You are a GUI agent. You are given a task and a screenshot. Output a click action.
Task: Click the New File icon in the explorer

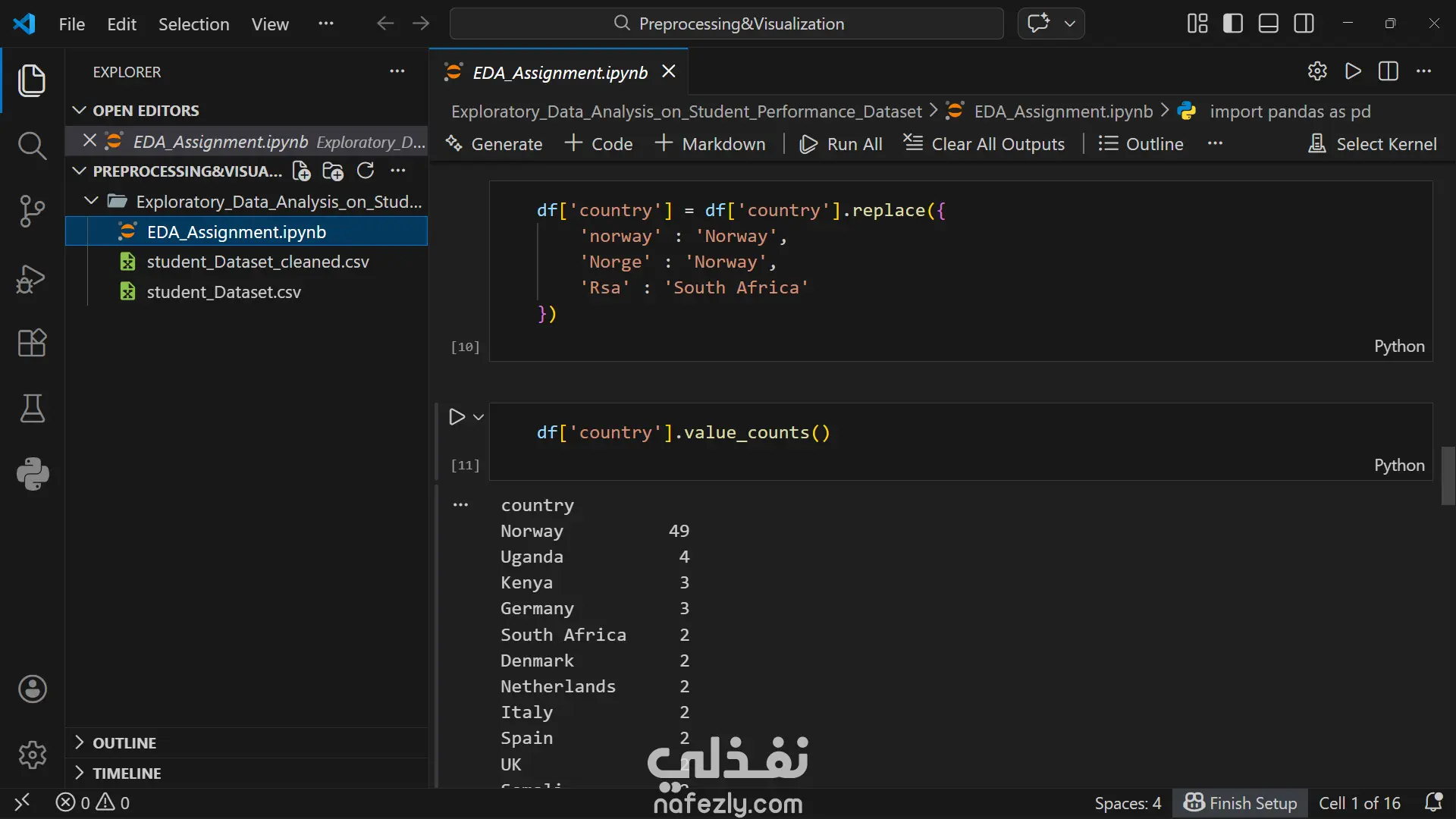pyautogui.click(x=301, y=171)
